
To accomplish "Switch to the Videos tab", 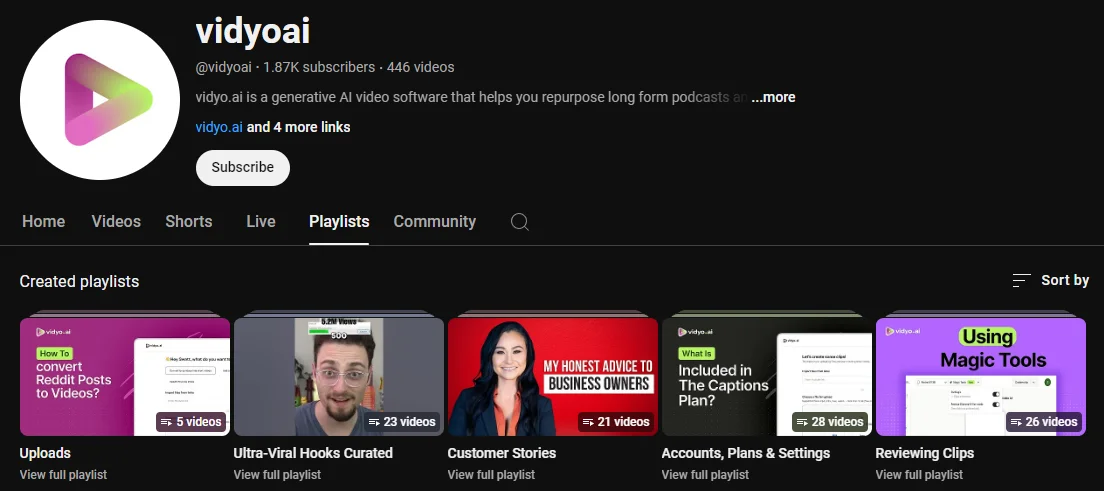I will (x=116, y=221).
